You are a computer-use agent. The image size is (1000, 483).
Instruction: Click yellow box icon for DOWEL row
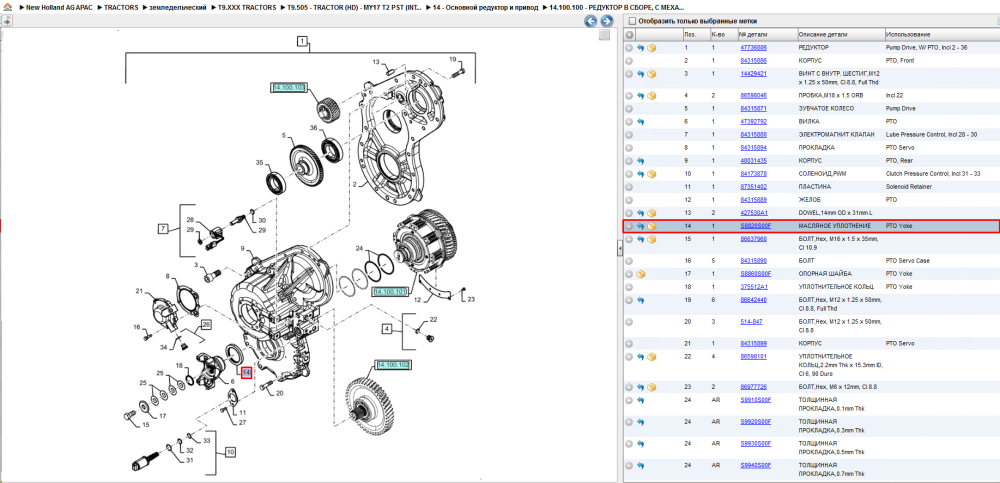click(652, 213)
